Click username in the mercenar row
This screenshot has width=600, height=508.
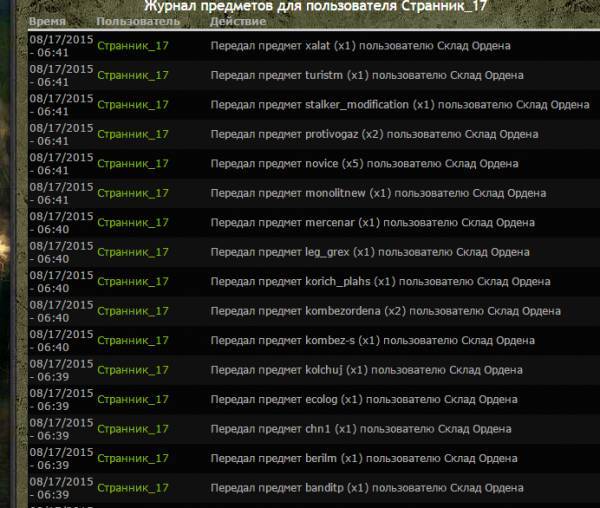tap(133, 222)
